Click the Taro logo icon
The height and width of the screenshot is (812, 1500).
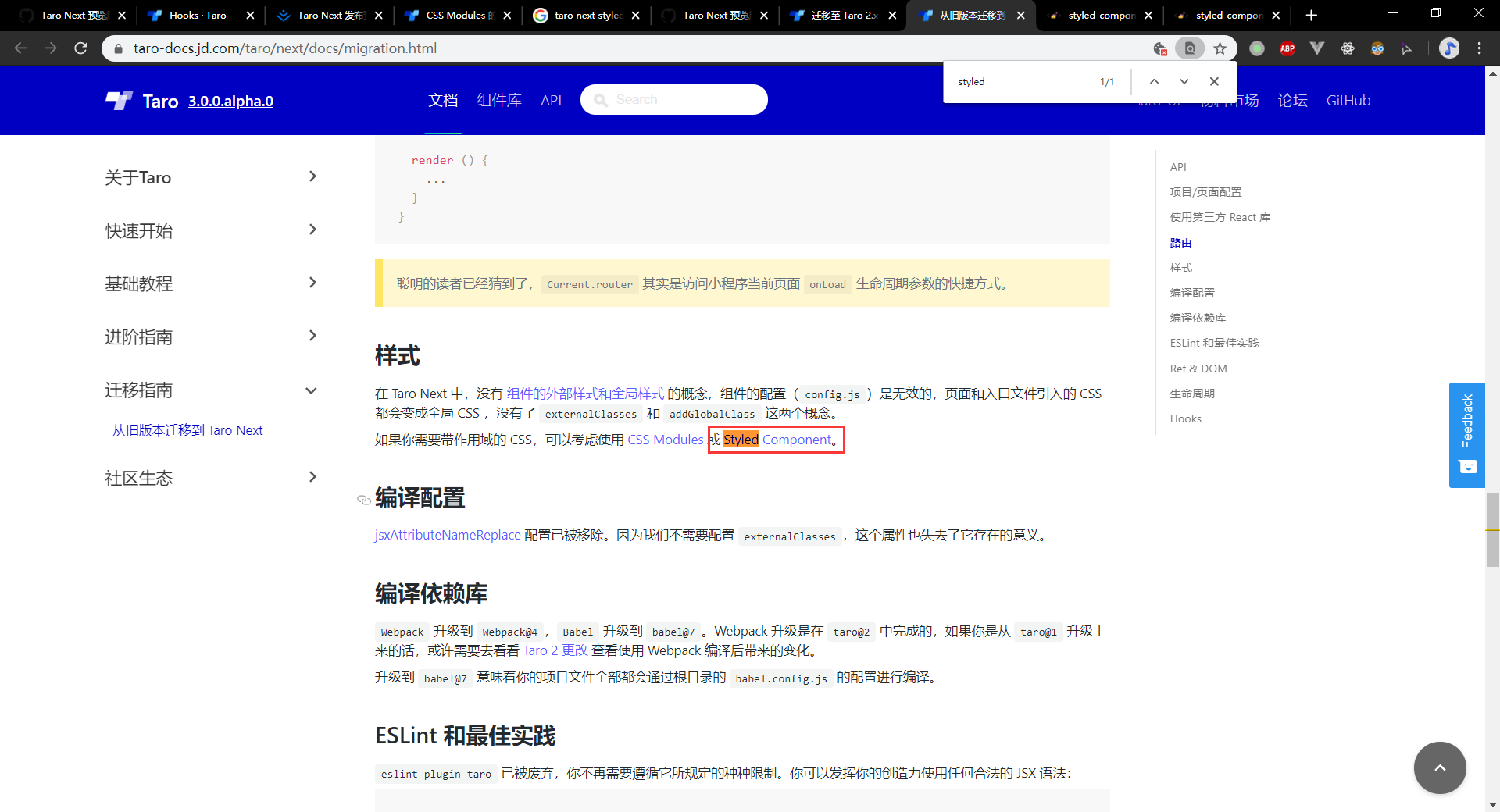click(119, 101)
